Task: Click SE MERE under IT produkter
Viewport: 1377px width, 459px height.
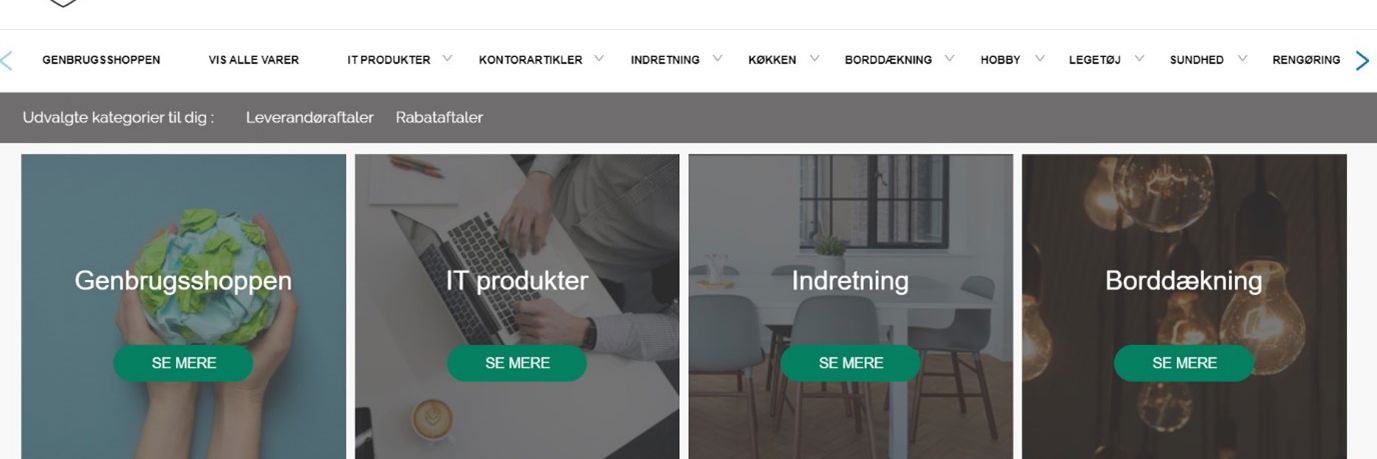Action: tap(517, 363)
